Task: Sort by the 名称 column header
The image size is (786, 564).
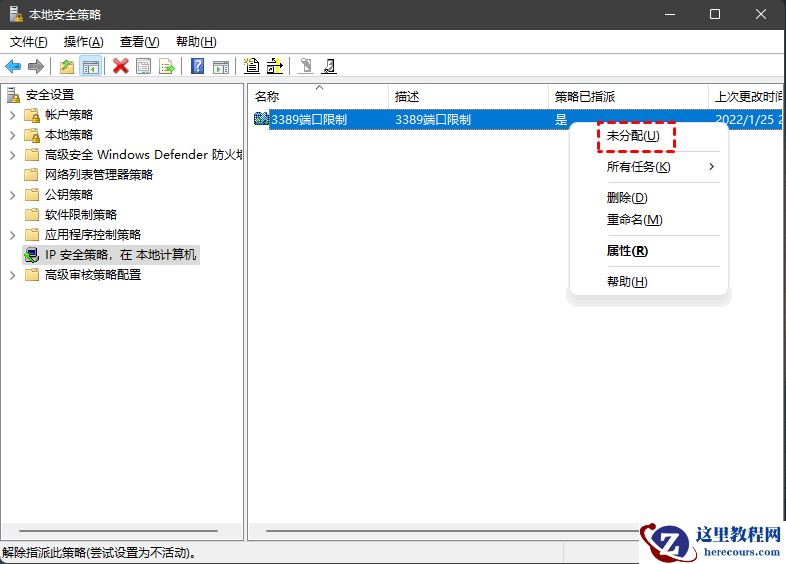Action: (x=318, y=96)
